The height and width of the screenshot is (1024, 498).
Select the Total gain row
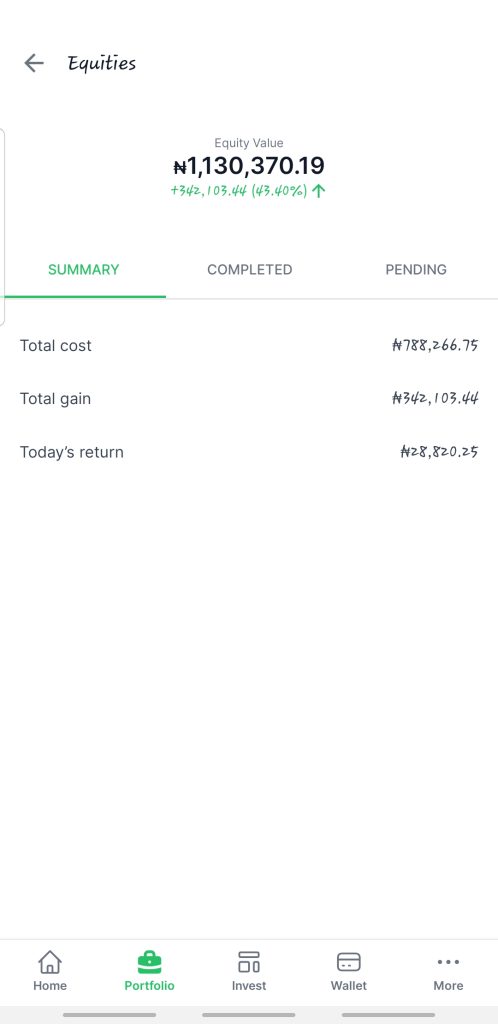[249, 398]
